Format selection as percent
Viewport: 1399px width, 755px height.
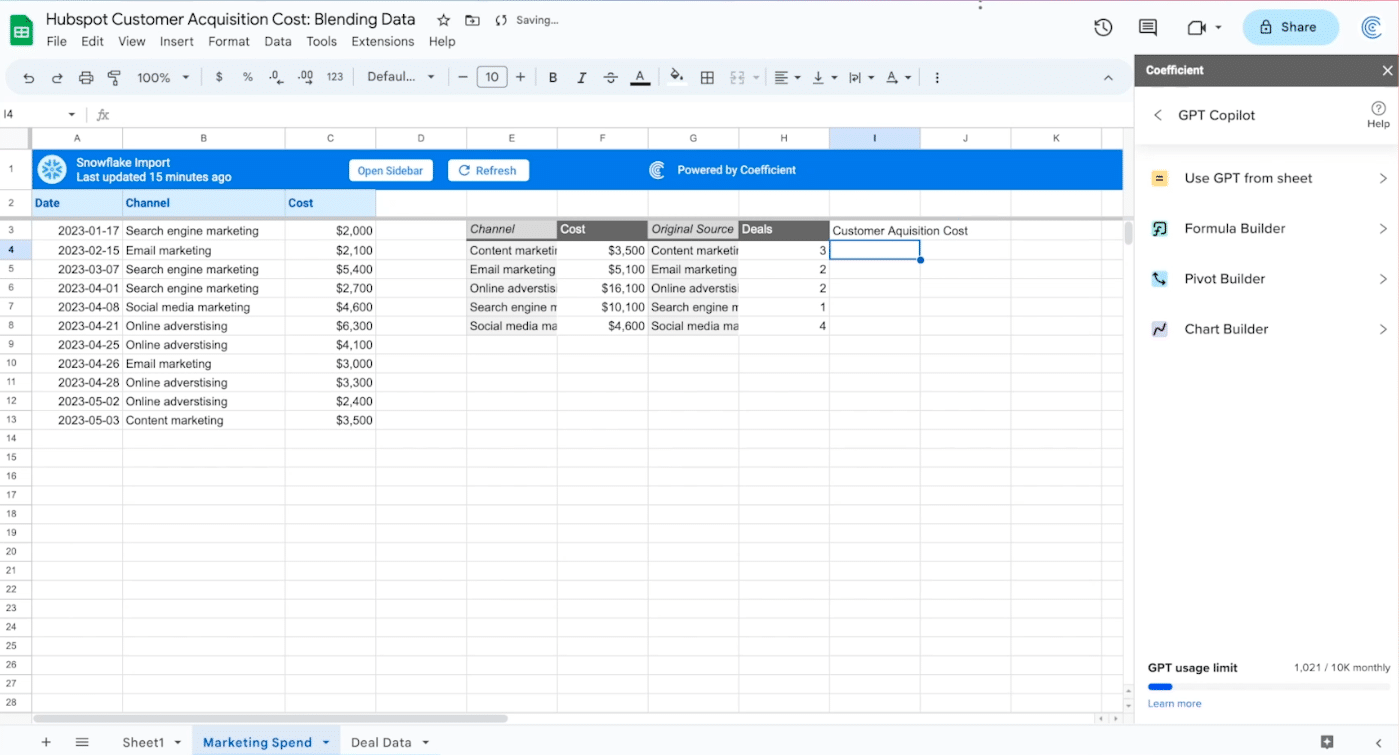point(247,77)
